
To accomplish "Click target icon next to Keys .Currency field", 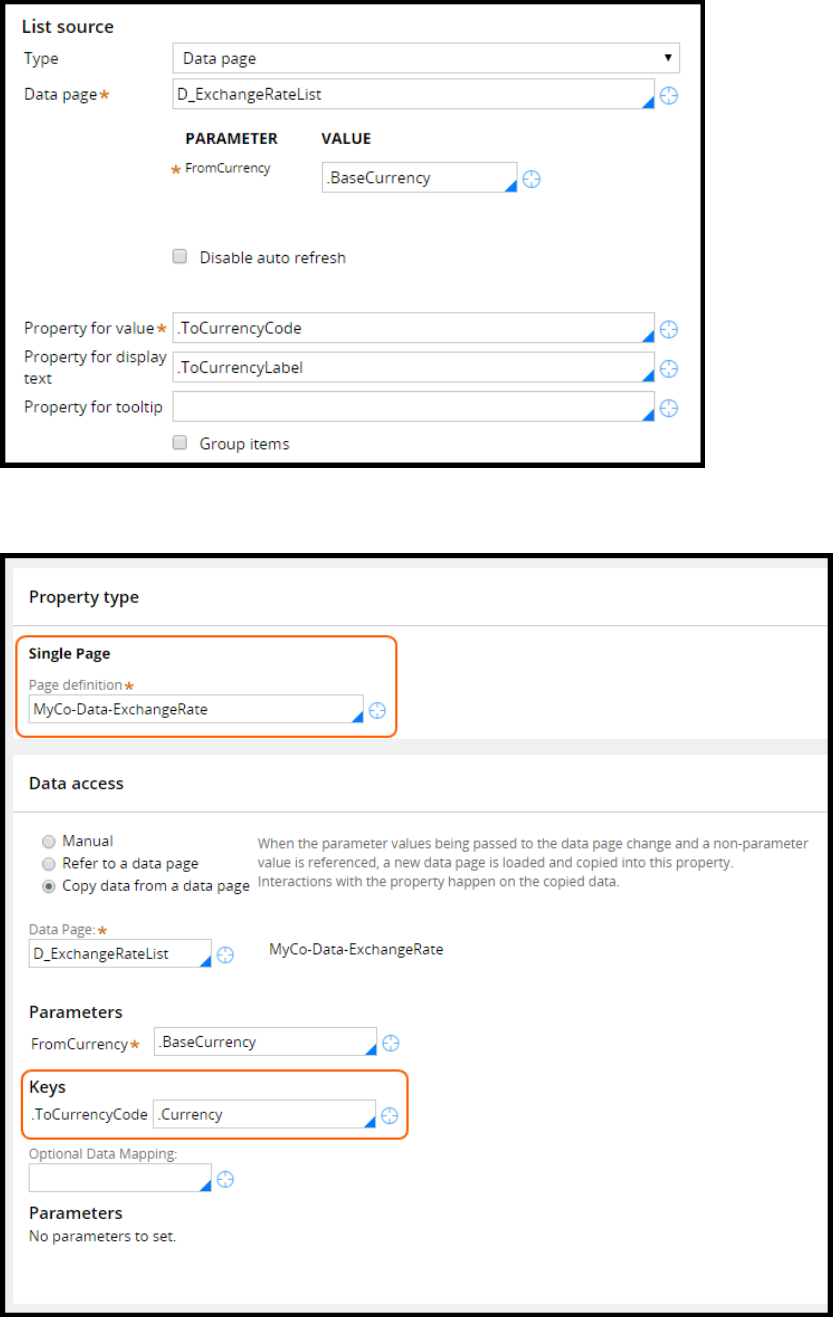I will coord(391,1115).
